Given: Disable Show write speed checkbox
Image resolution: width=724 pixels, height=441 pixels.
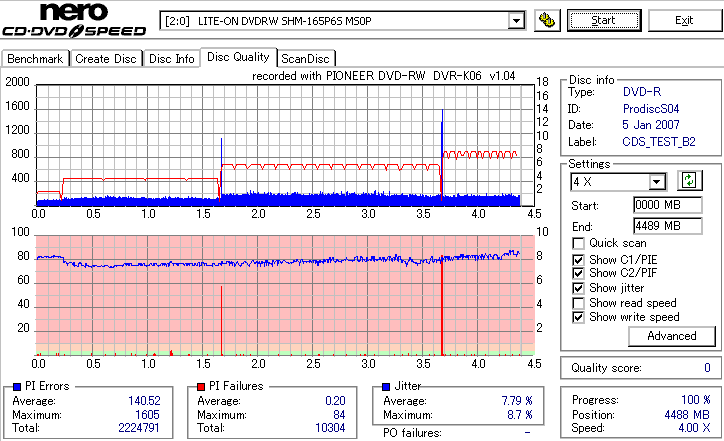Looking at the screenshot, I should pyautogui.click(x=578, y=317).
